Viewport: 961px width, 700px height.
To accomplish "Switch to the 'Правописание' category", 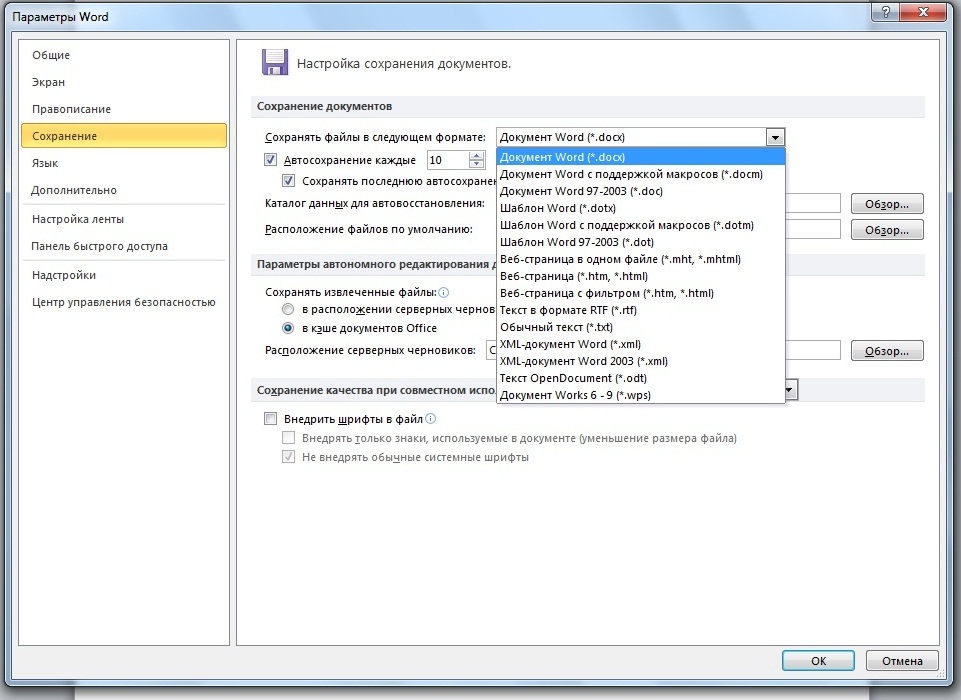I will [x=124, y=109].
